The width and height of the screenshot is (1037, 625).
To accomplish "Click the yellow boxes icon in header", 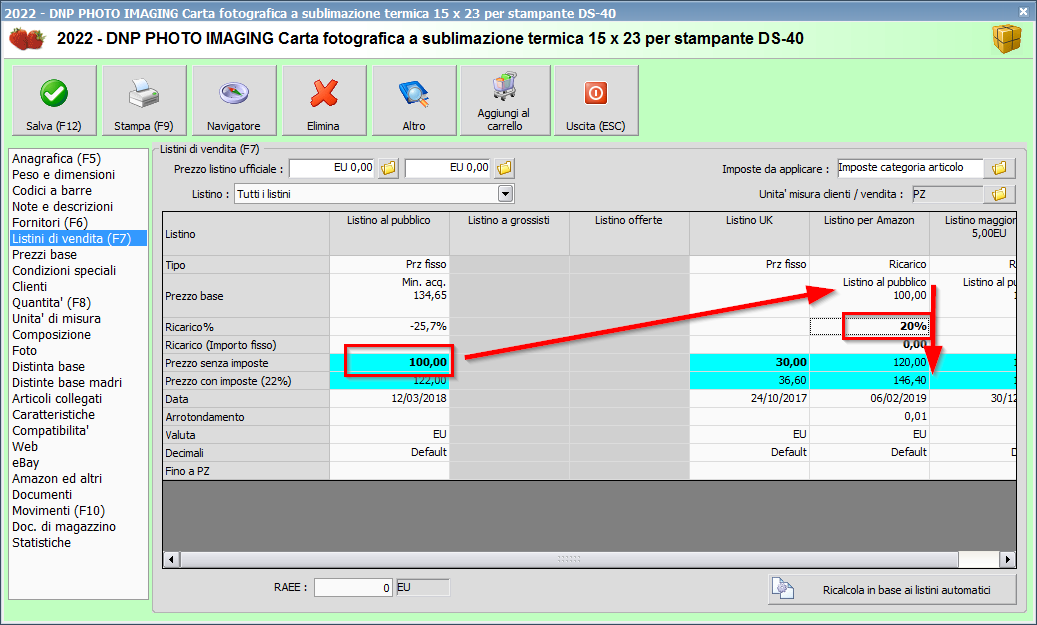I will click(x=1007, y=38).
